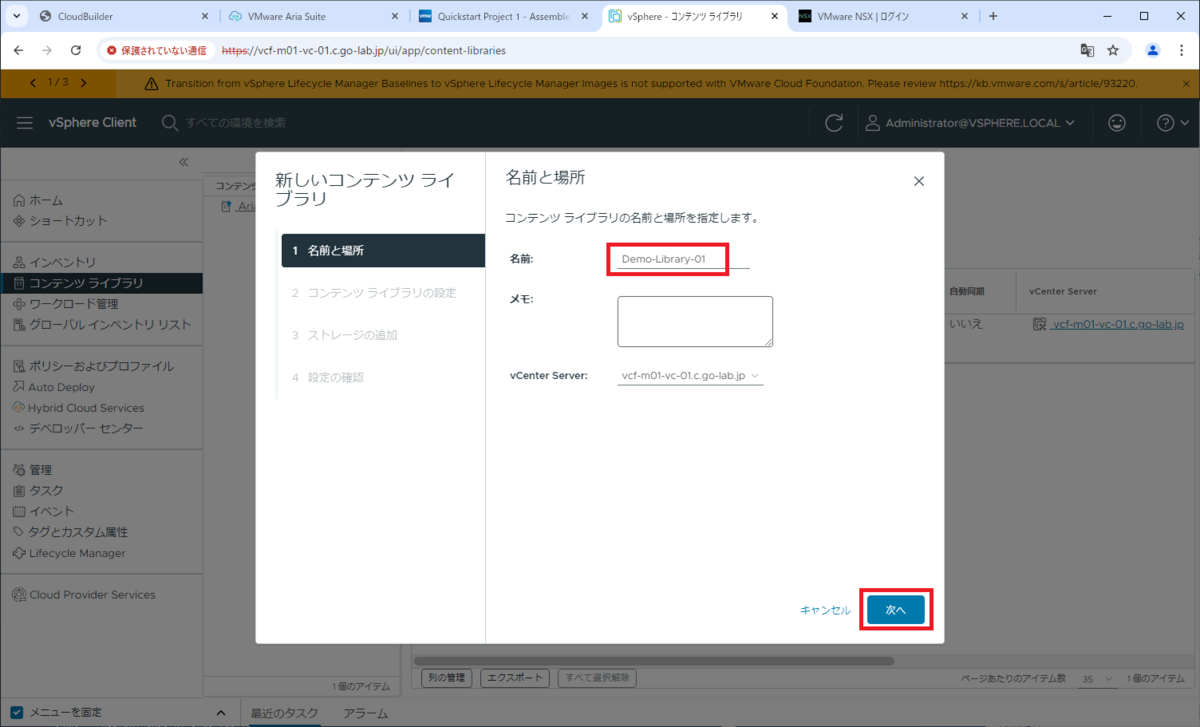Click the 保護されていない通信 security badge
Screen dimensions: 1200x727
click(157, 50)
